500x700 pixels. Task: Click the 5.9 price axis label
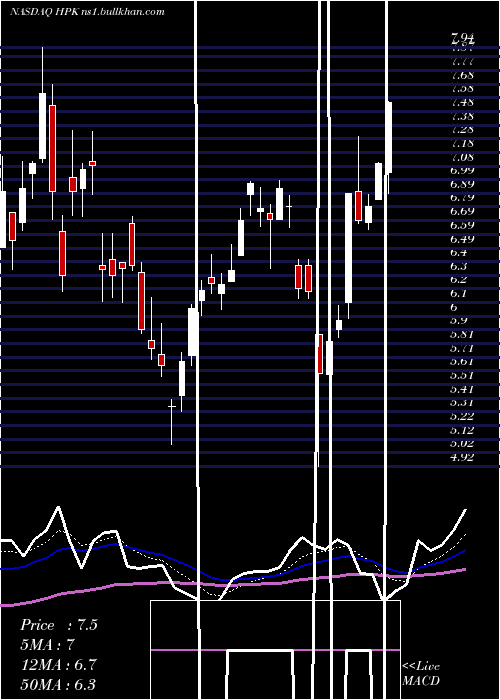pos(460,321)
